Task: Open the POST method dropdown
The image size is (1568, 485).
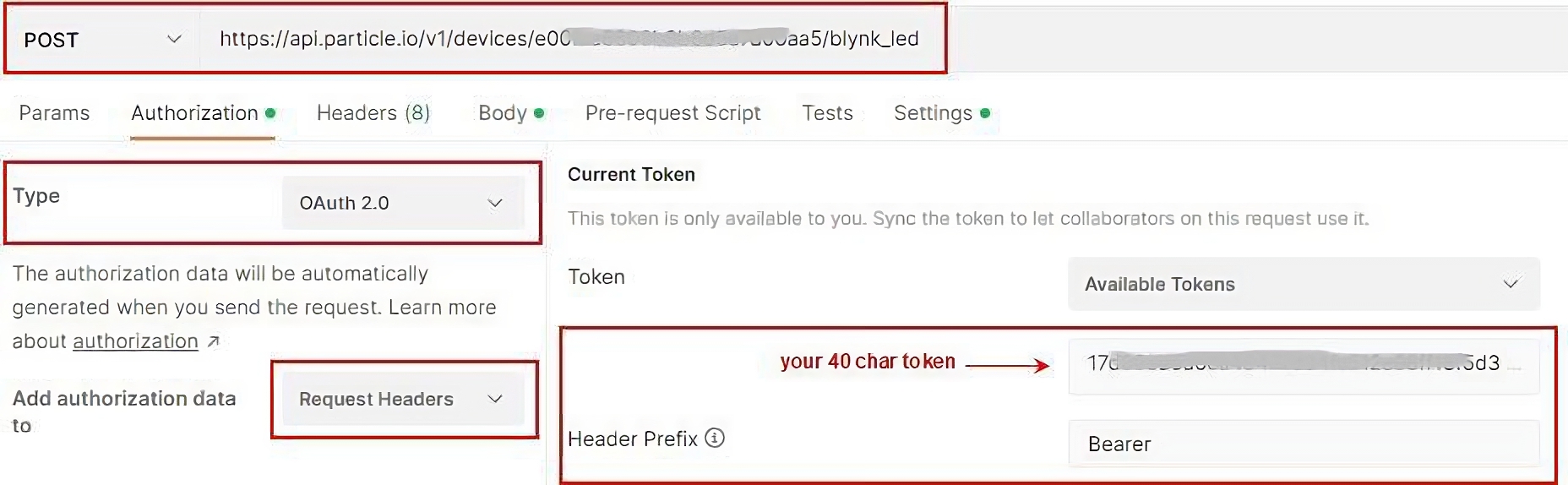Action: (101, 40)
